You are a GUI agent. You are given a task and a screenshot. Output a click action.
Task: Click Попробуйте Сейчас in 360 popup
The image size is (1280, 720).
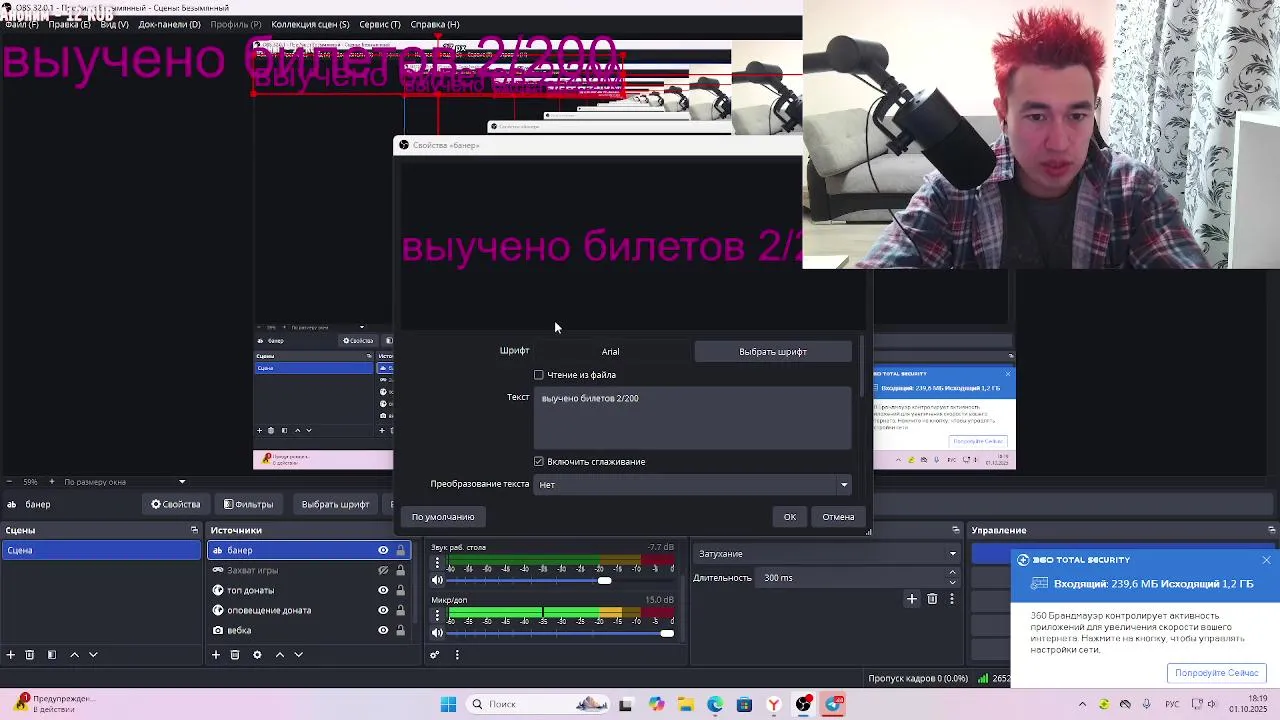1216,673
